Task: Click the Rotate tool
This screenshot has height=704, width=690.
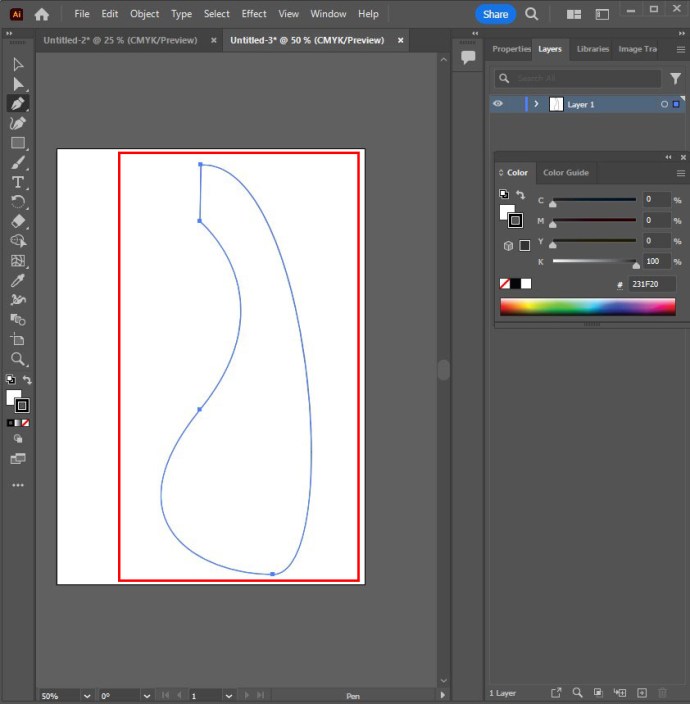Action: [x=18, y=202]
